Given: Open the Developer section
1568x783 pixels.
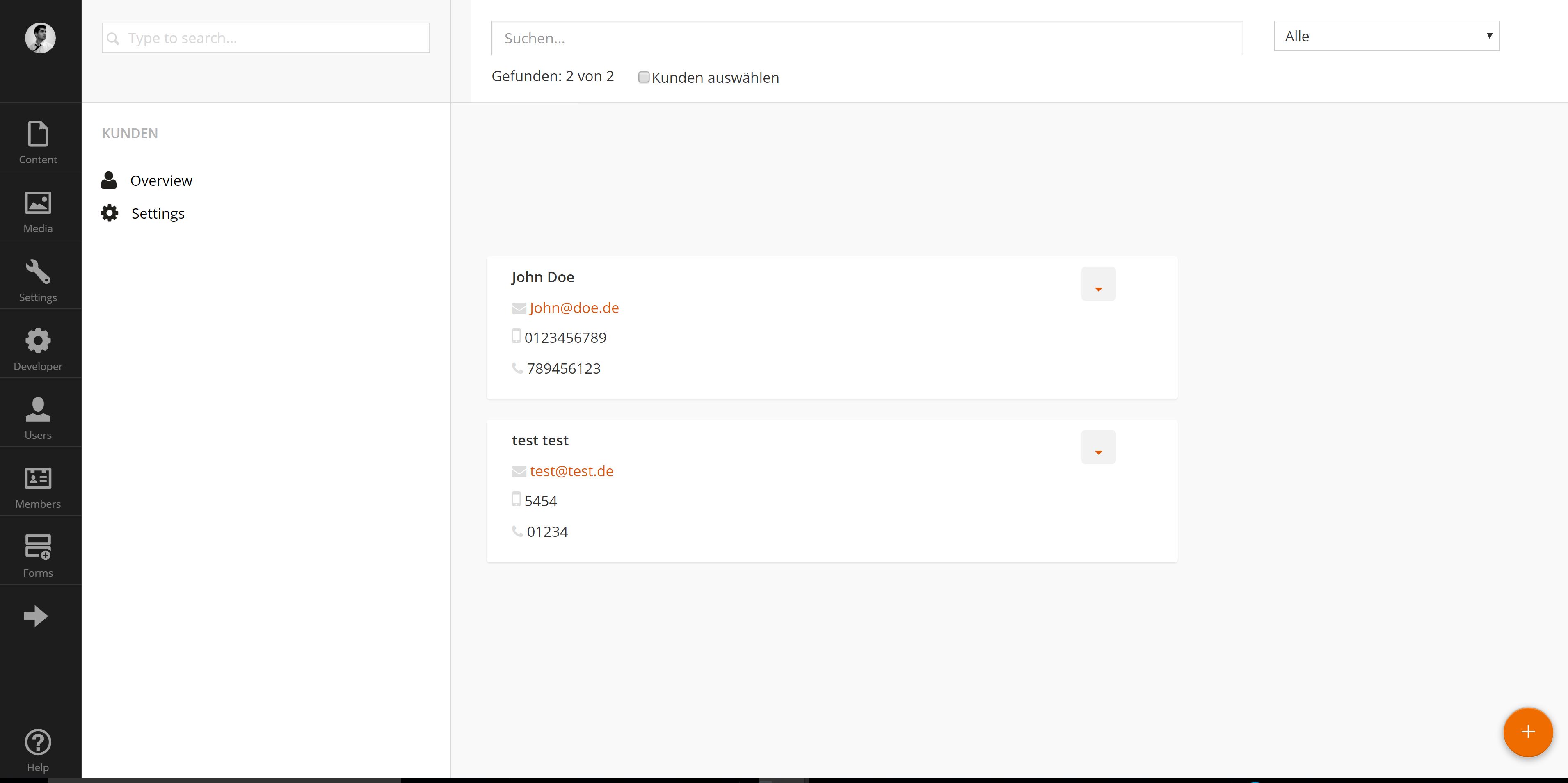Looking at the screenshot, I should (x=38, y=349).
